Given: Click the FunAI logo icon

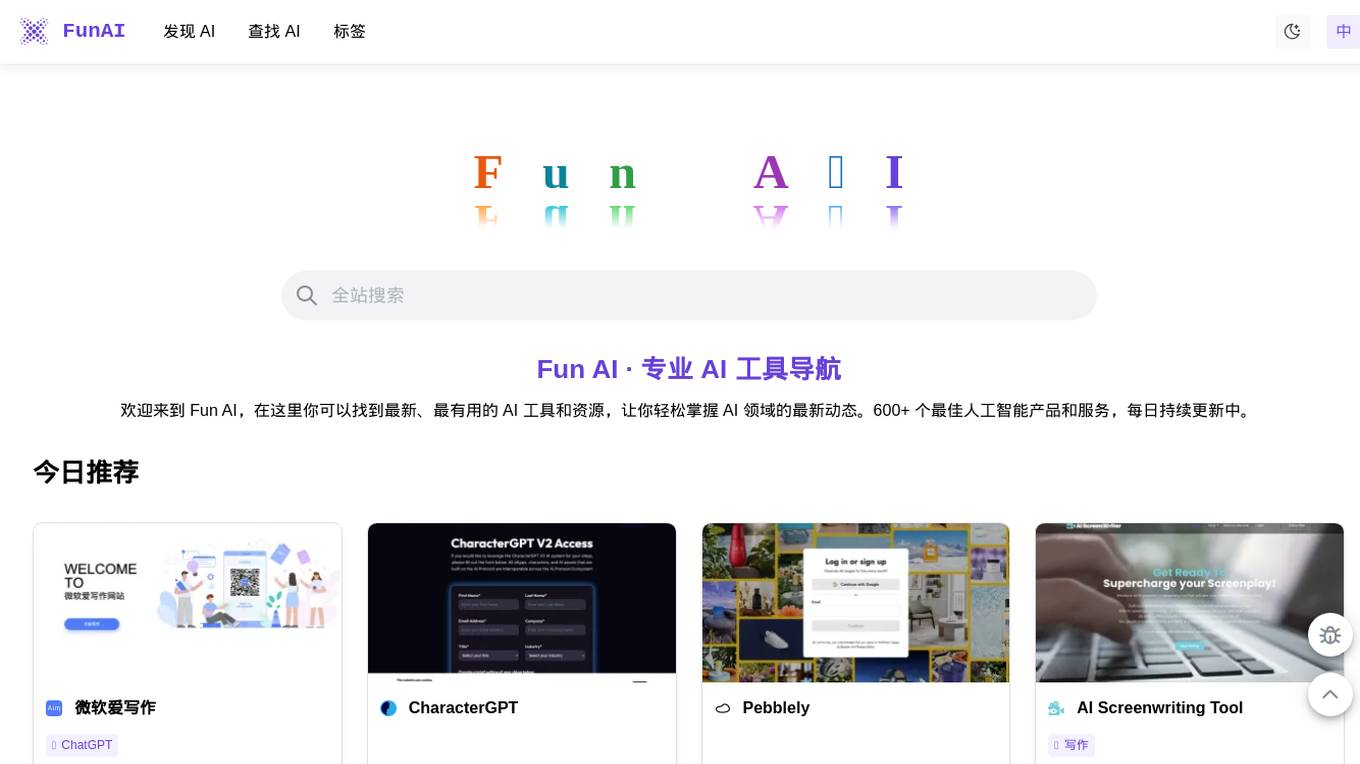Looking at the screenshot, I should coord(34,31).
